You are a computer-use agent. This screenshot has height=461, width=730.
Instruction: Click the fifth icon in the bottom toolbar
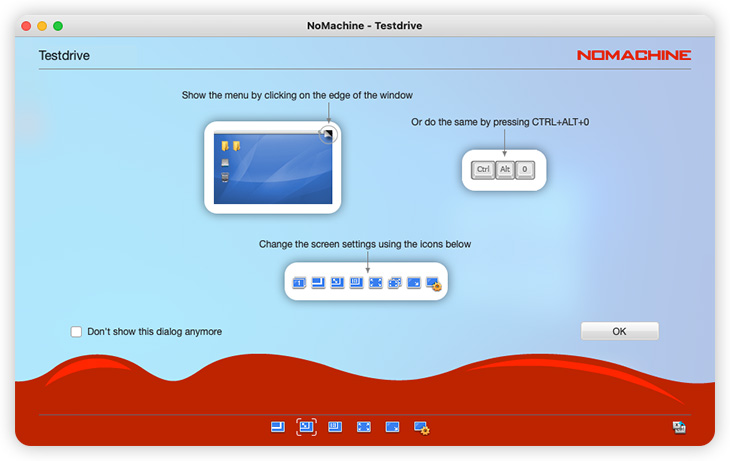[x=392, y=427]
